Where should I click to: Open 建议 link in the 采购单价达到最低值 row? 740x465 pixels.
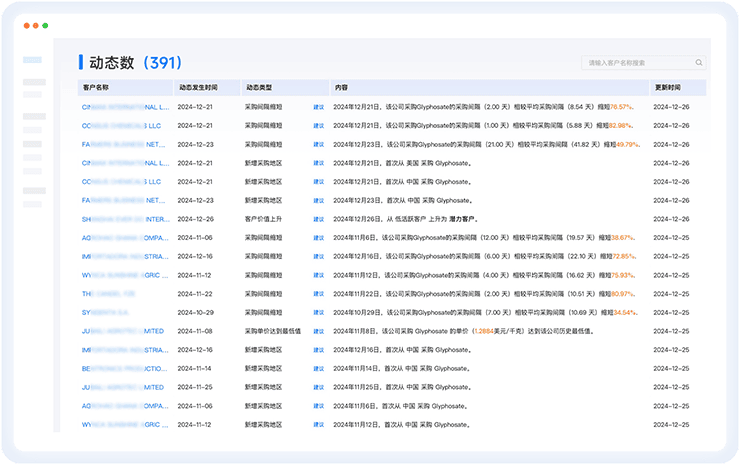[x=318, y=331]
